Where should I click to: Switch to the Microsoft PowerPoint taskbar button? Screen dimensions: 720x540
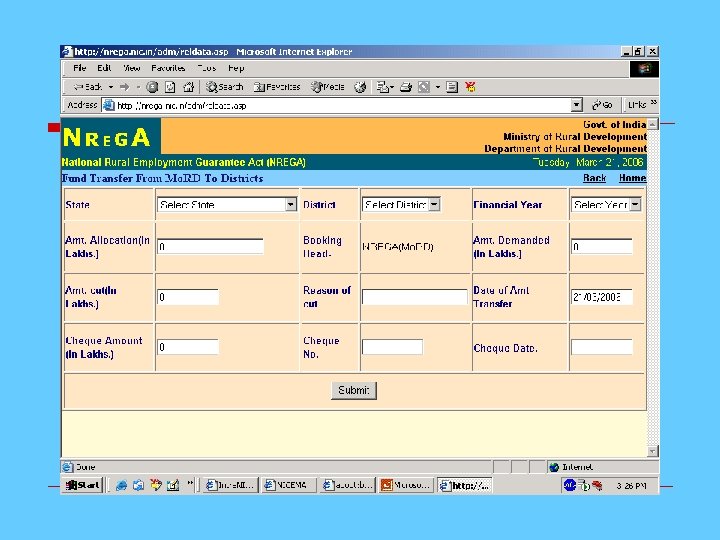pos(406,485)
